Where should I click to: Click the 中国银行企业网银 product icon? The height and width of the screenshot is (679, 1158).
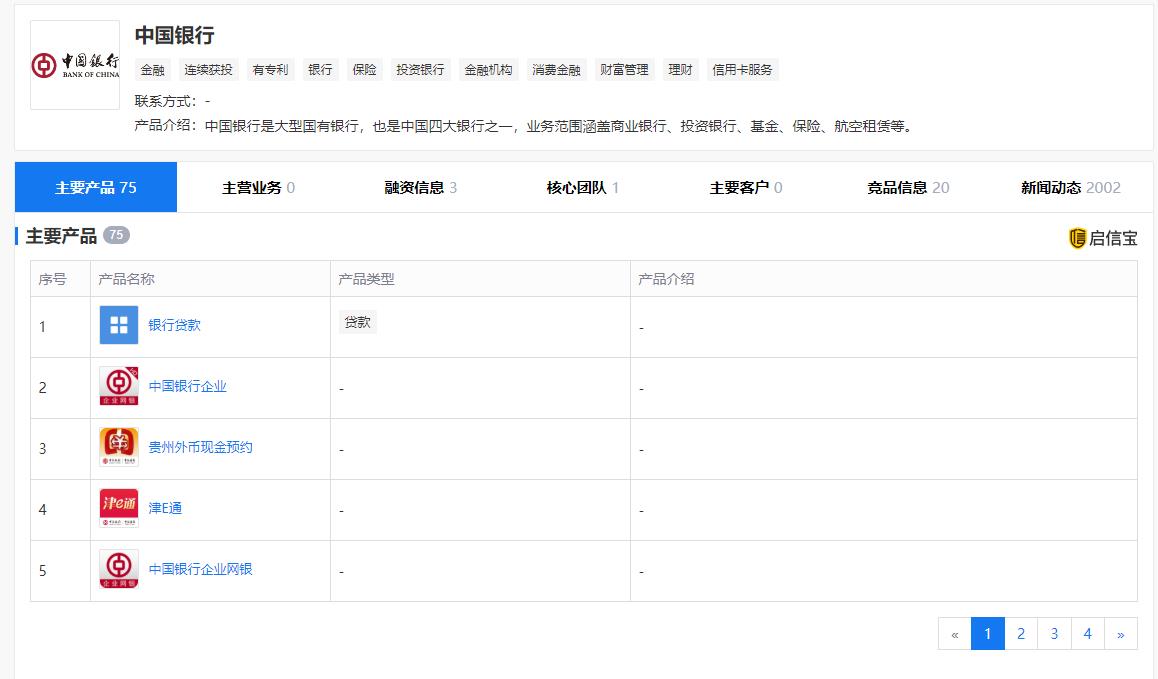pyautogui.click(x=119, y=569)
